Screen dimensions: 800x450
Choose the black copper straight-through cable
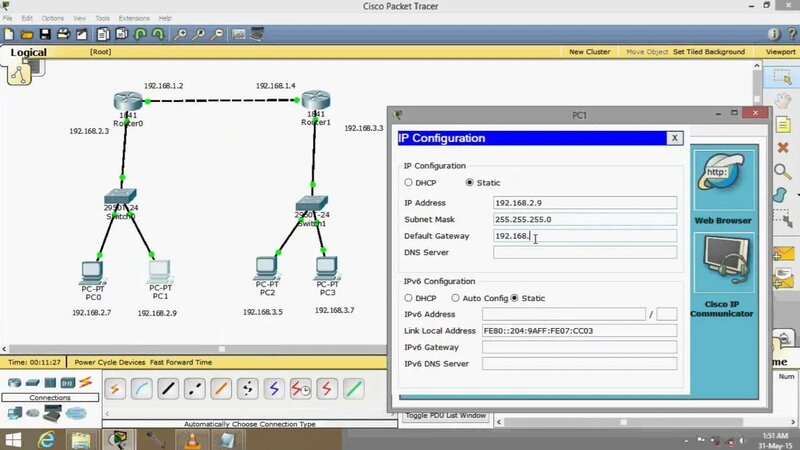168,389
